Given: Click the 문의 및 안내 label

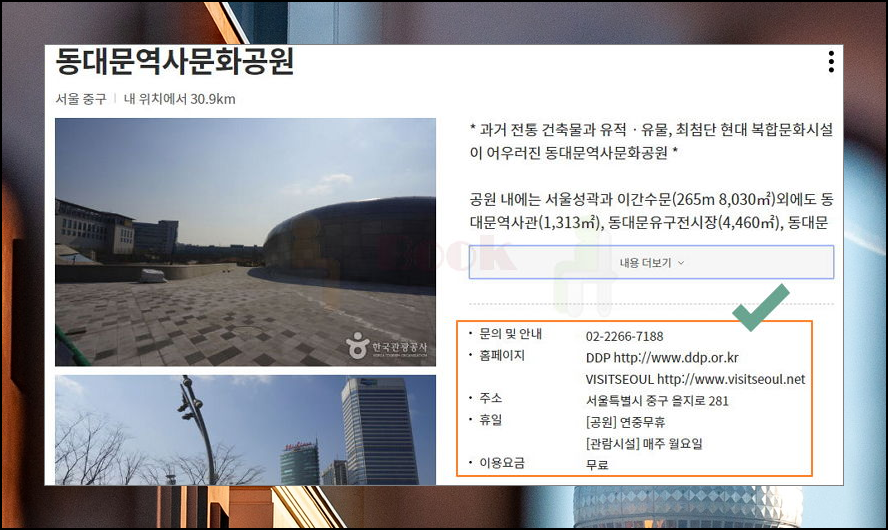Looking at the screenshot, I should pos(510,334).
